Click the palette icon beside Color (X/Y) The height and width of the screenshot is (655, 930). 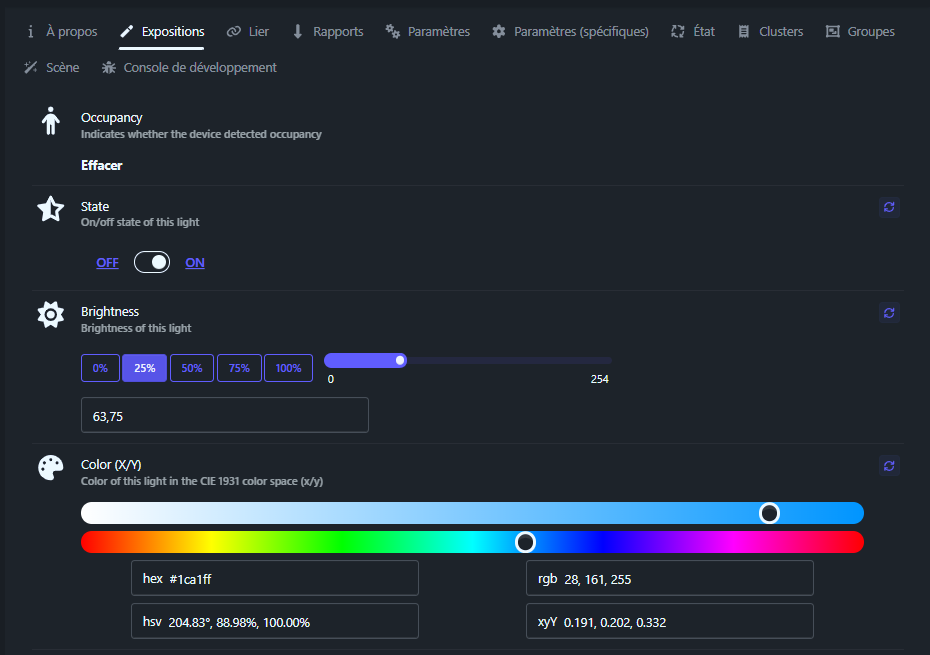tap(50, 466)
